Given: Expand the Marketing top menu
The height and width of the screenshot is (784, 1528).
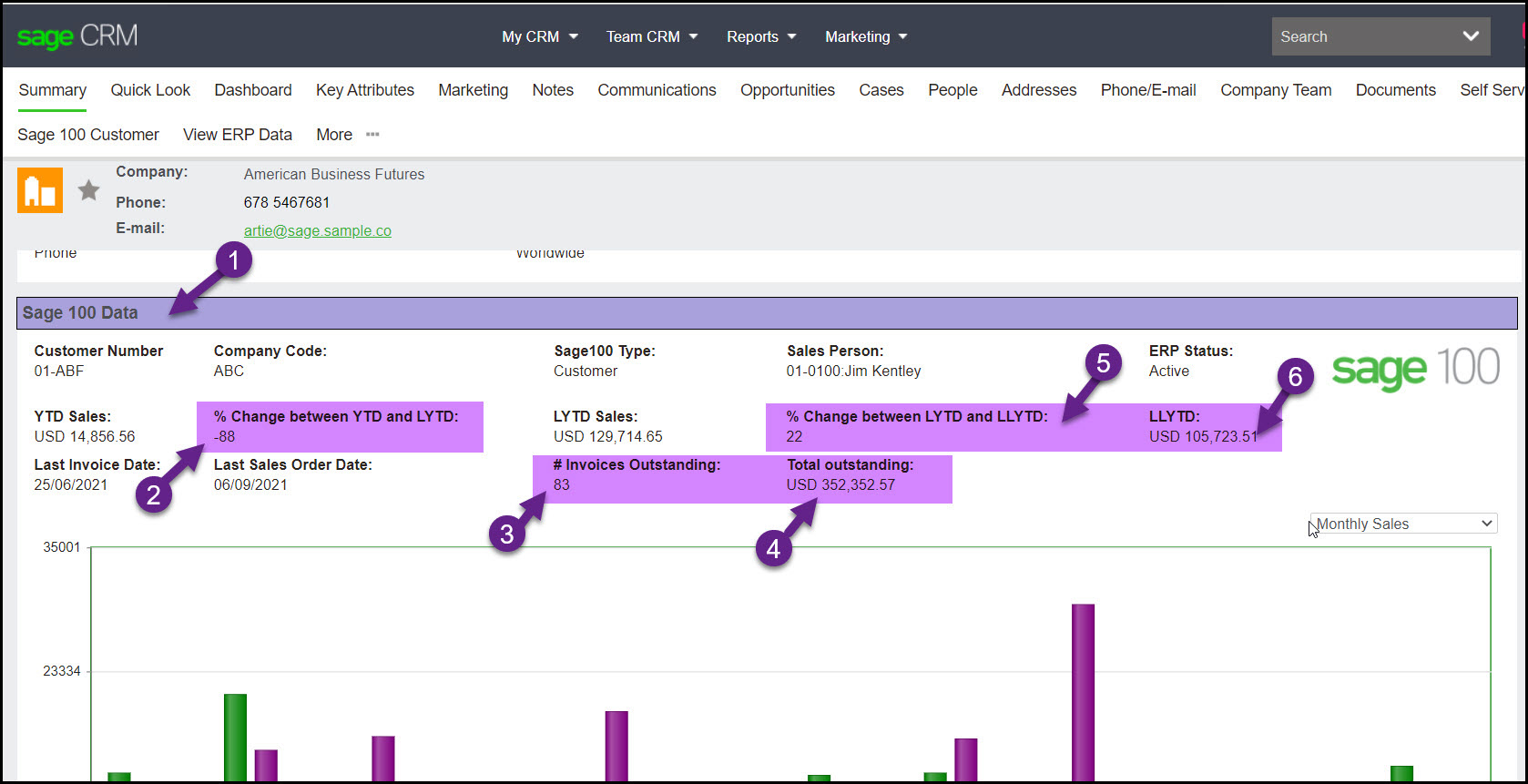Looking at the screenshot, I should (866, 36).
